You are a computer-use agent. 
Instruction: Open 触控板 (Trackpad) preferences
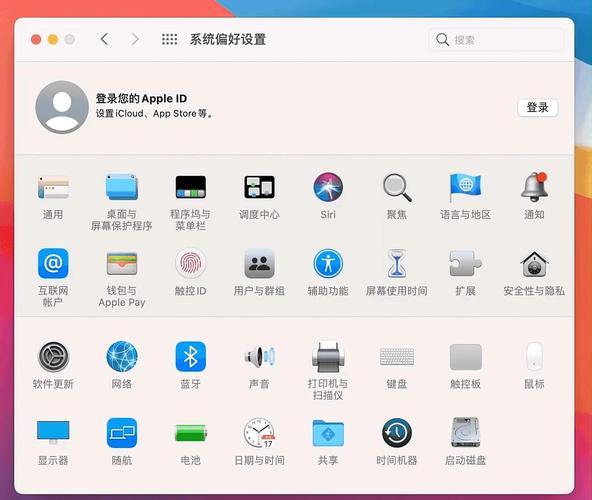click(466, 356)
